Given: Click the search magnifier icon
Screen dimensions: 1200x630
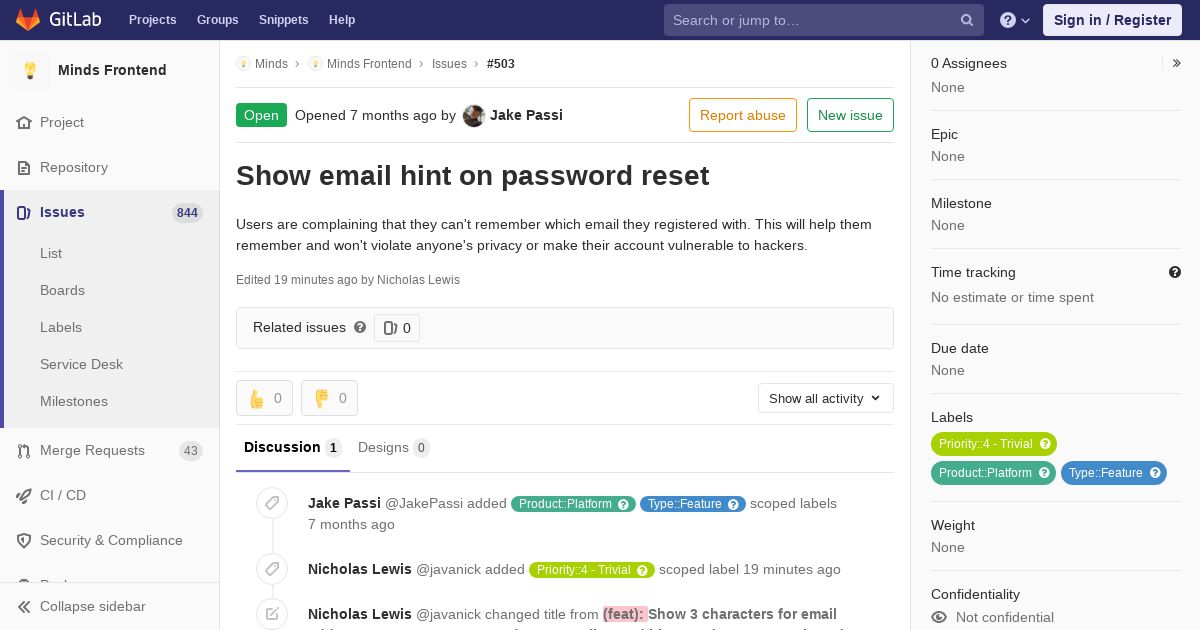Looking at the screenshot, I should pos(967,20).
